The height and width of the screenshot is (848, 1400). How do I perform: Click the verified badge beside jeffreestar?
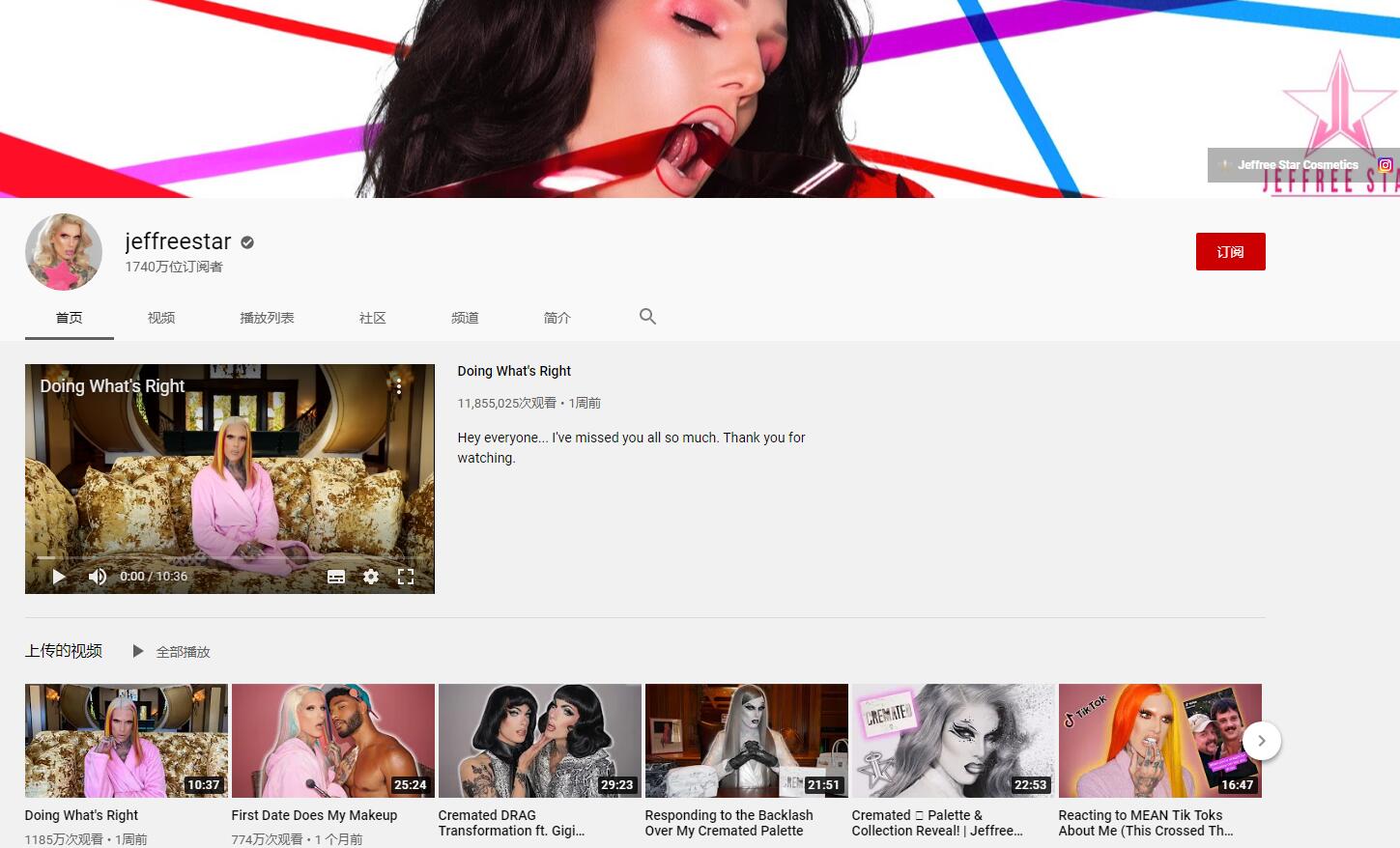coord(247,242)
